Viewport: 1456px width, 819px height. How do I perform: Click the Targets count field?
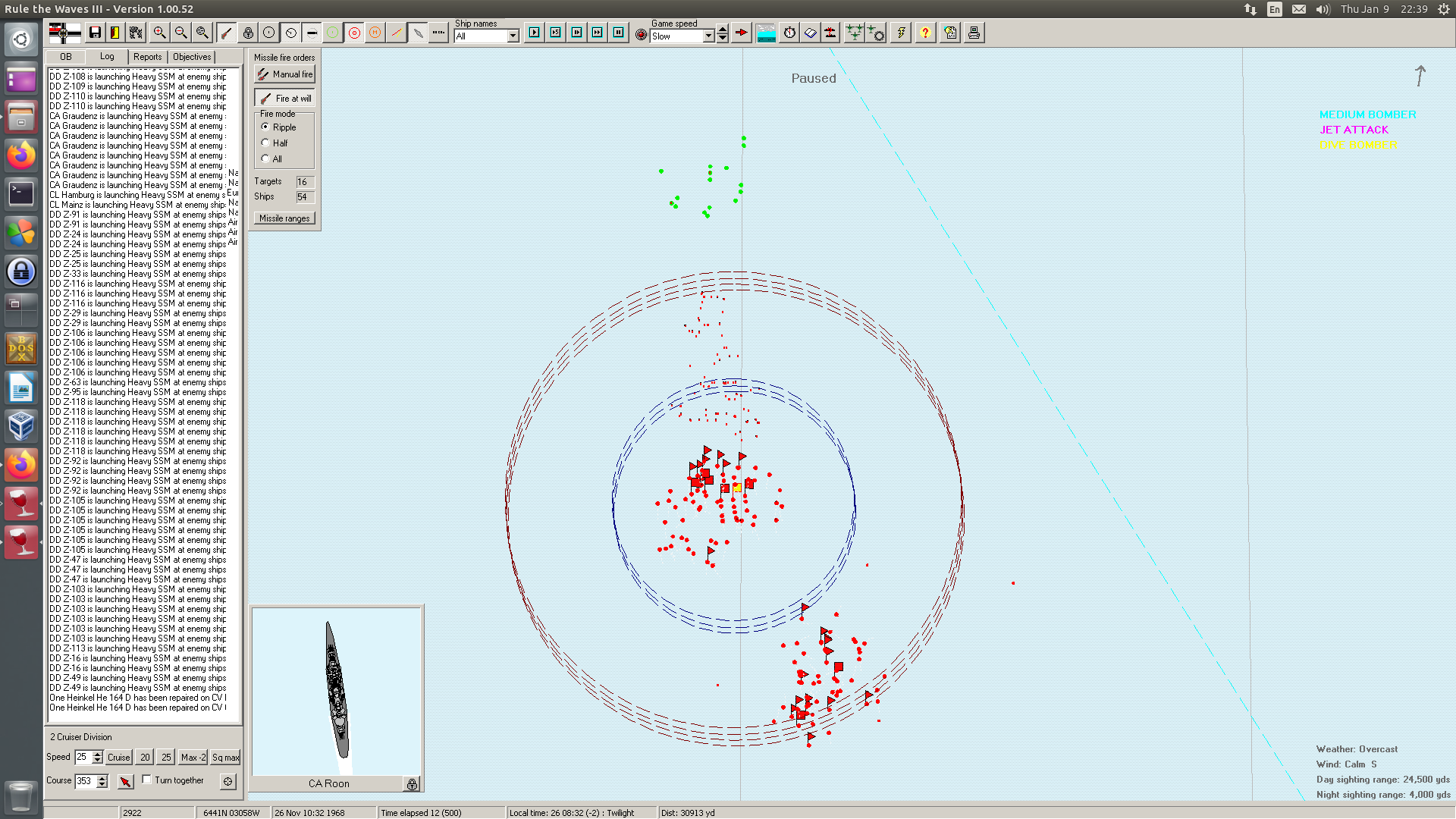[305, 182]
